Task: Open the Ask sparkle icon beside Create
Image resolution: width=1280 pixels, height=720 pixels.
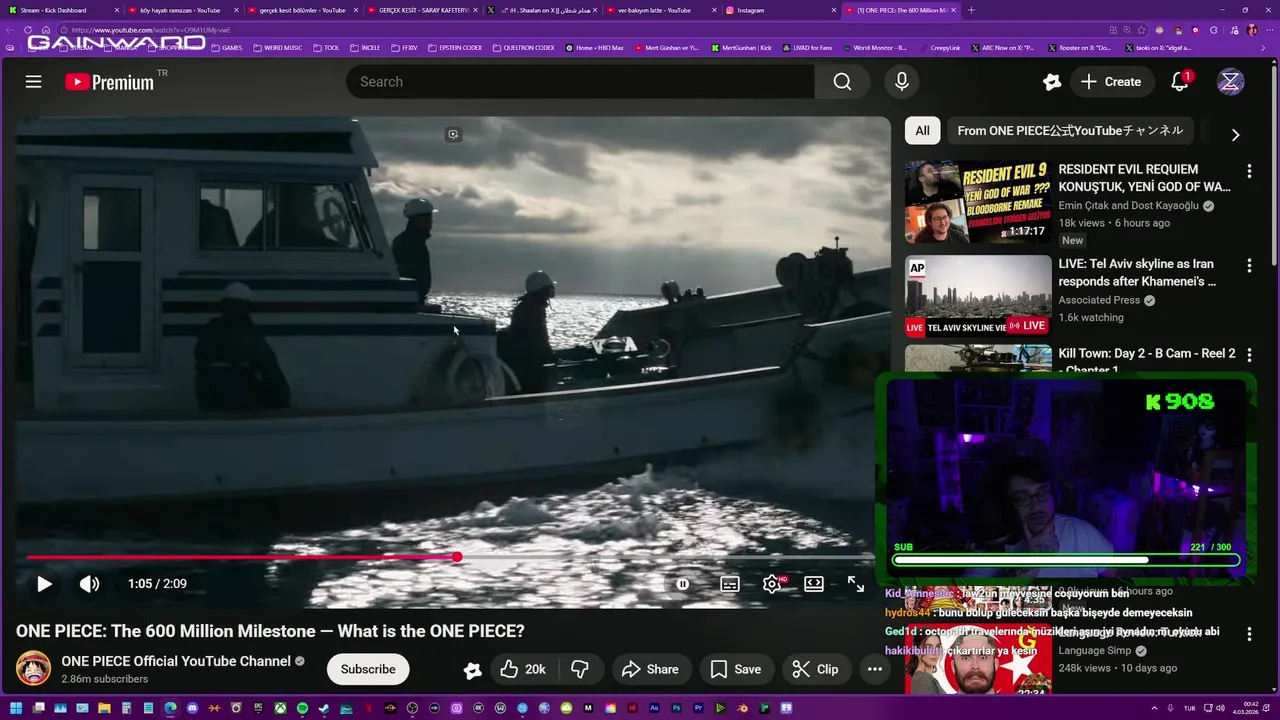Action: [1051, 82]
